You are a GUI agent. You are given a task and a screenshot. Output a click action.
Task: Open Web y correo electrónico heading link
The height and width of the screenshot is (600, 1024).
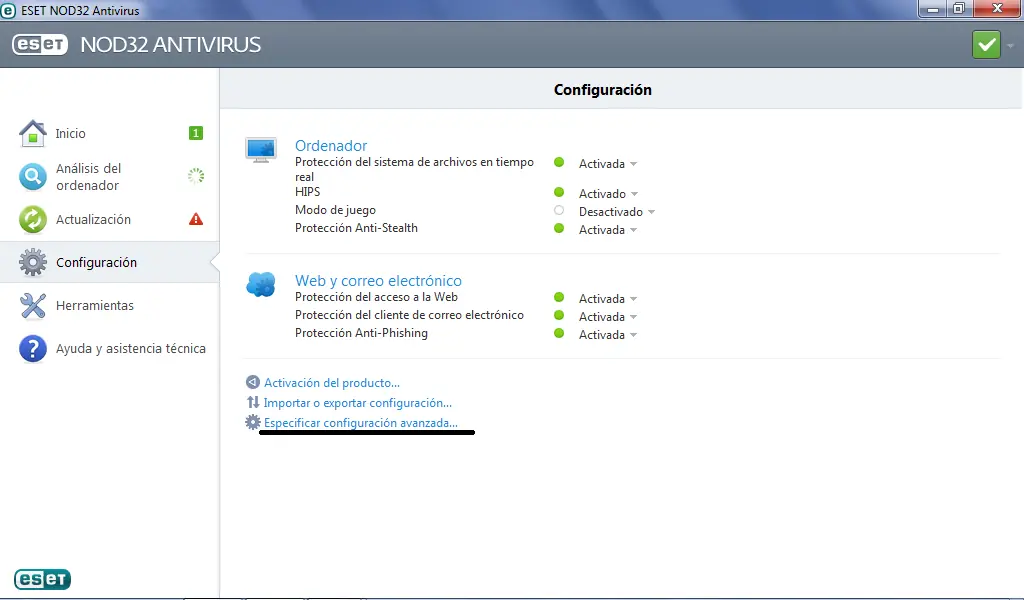[x=378, y=281]
